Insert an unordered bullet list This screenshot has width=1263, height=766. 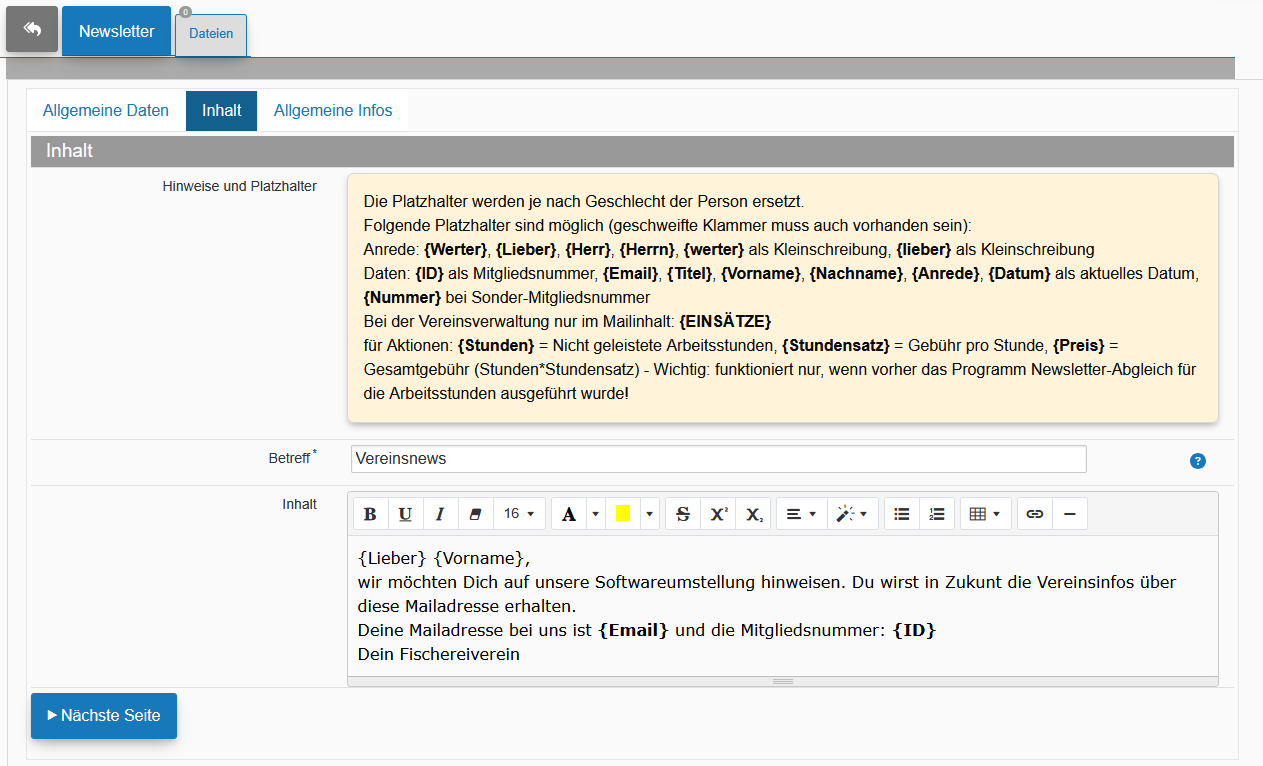[902, 514]
